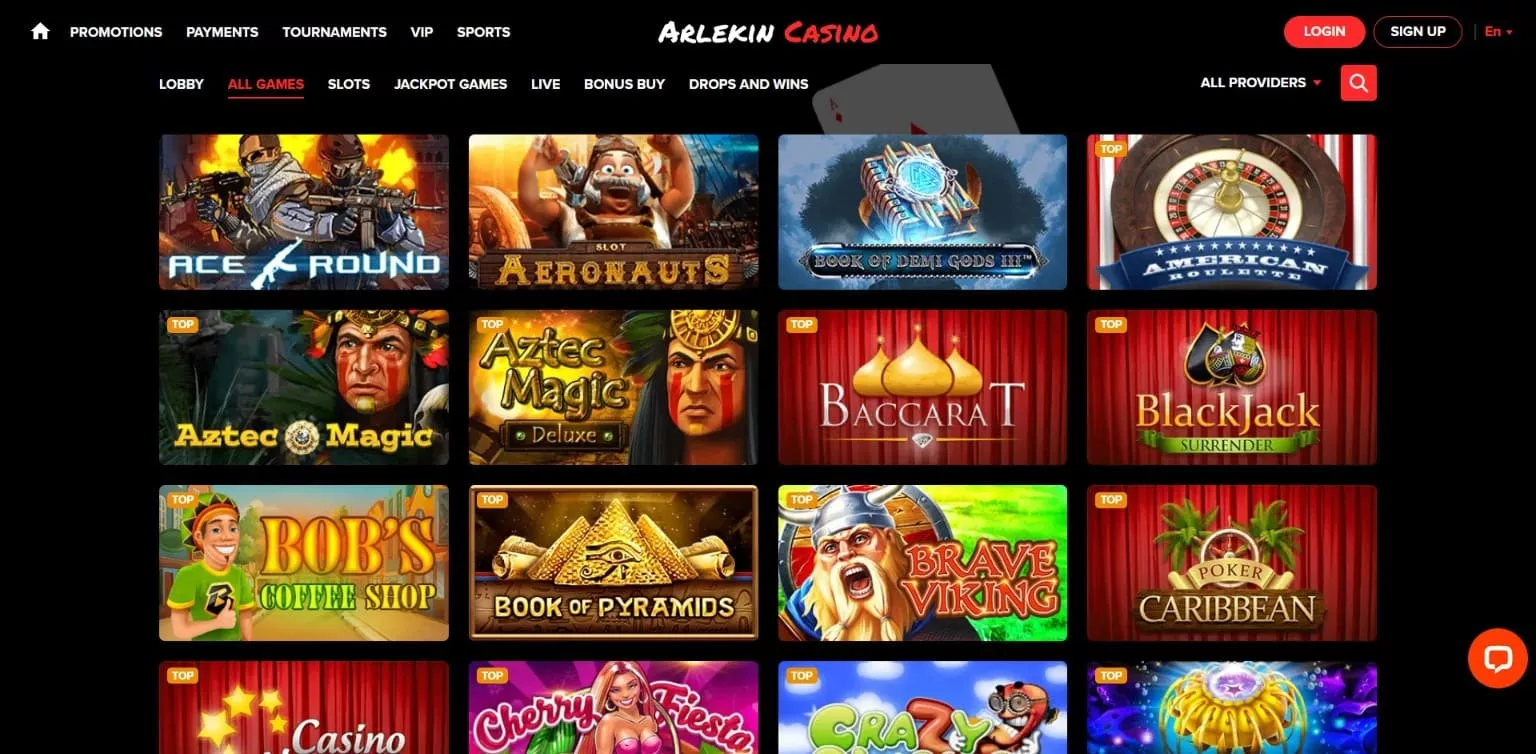Open the En language selector
The width and height of the screenshot is (1536, 754).
point(1498,31)
